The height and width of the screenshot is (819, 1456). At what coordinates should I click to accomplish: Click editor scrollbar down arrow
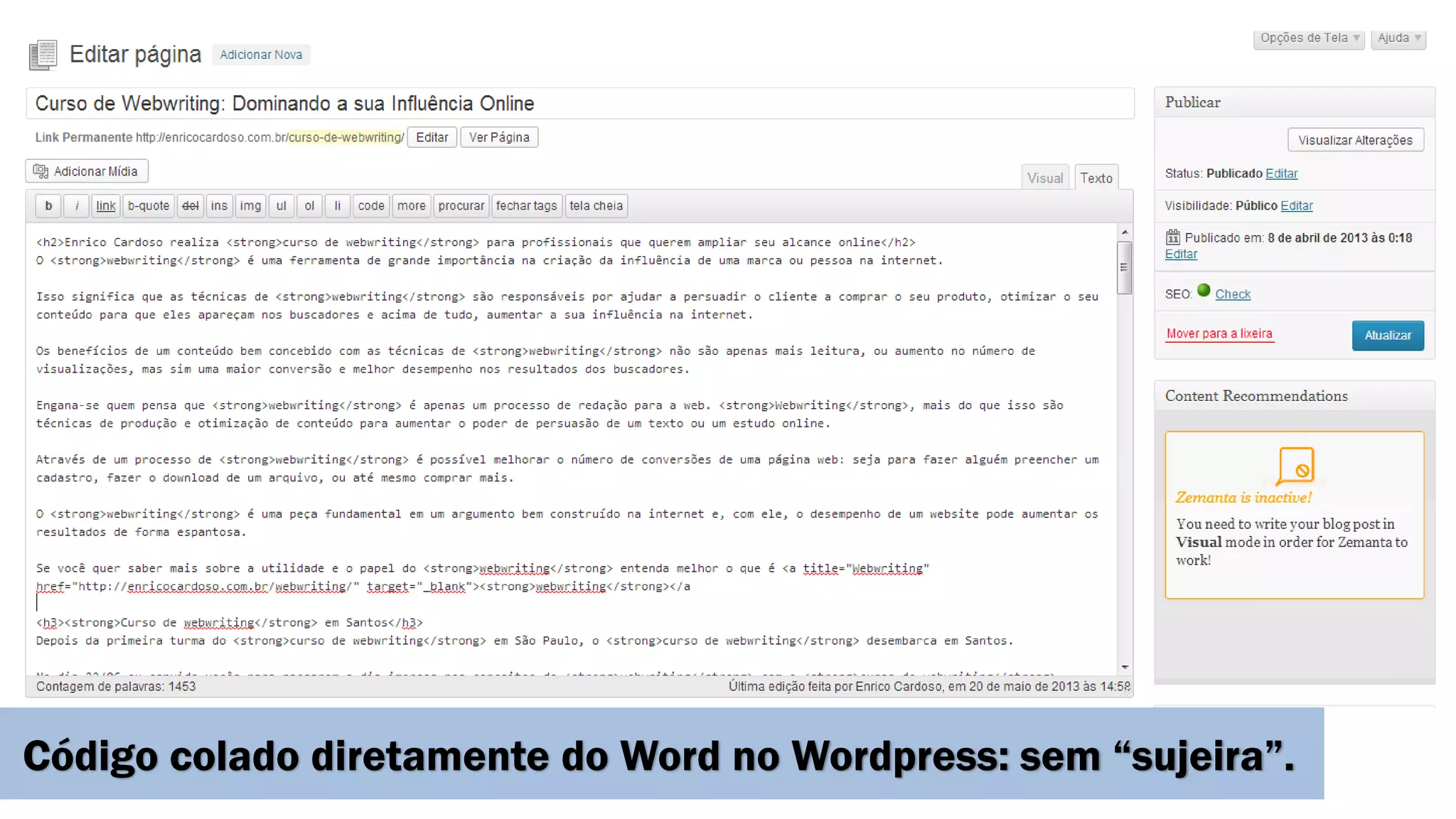coord(1125,667)
